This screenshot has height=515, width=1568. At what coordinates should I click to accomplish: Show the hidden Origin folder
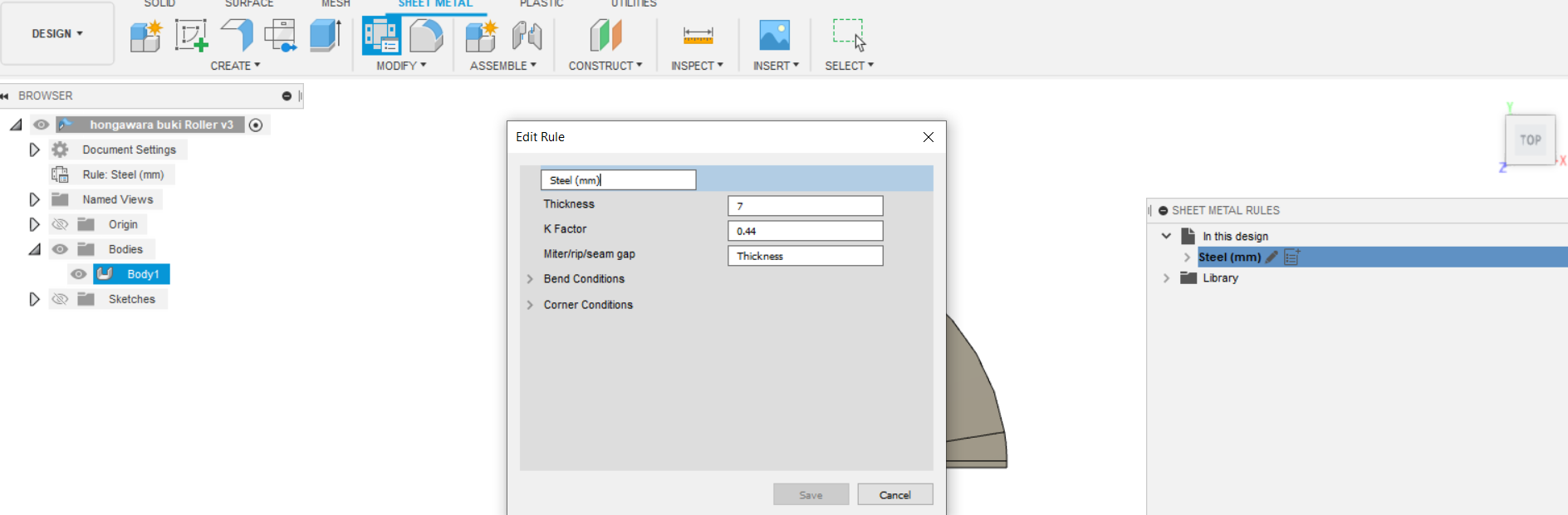[60, 224]
